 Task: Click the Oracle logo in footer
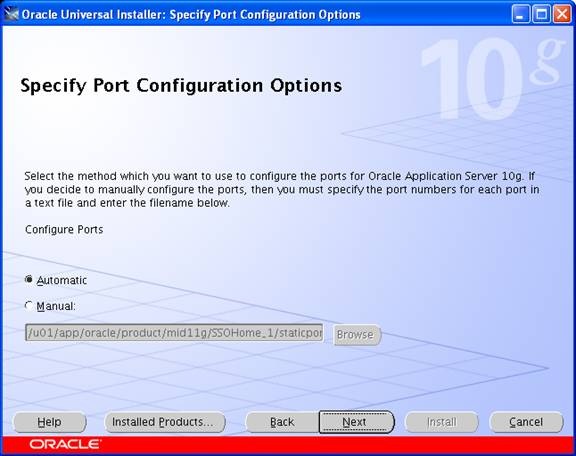(65, 444)
